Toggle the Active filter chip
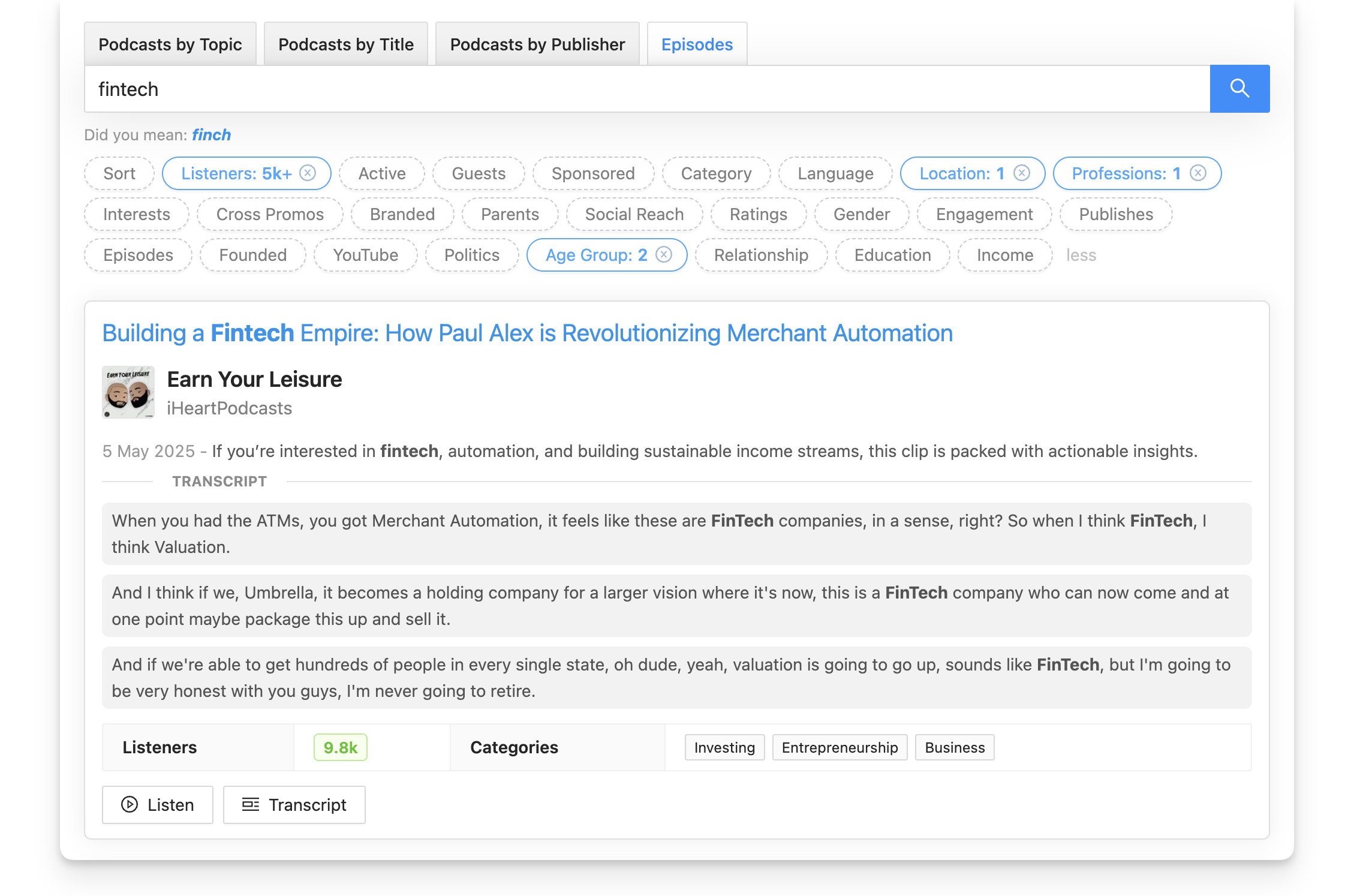This screenshot has height=896, width=1354. (381, 173)
